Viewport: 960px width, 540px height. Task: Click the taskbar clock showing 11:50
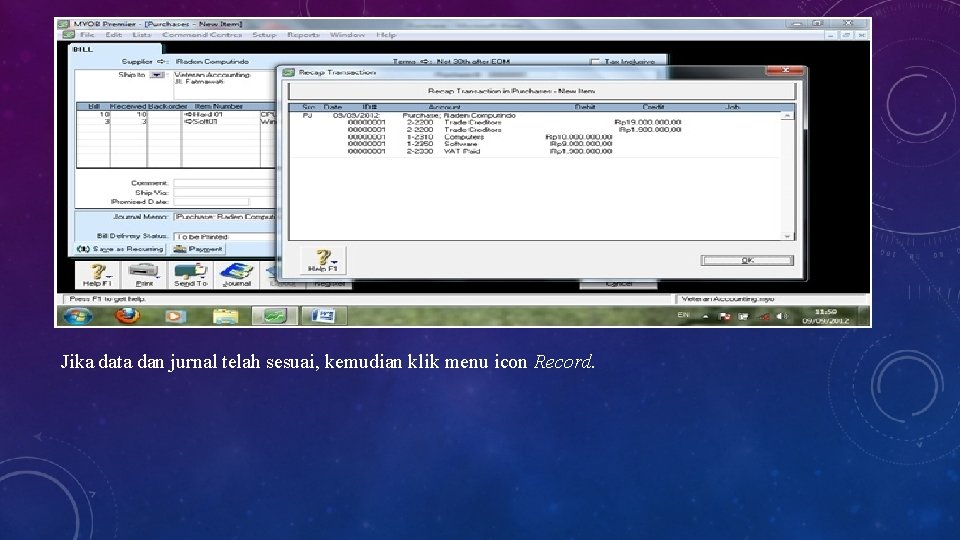pos(825,316)
